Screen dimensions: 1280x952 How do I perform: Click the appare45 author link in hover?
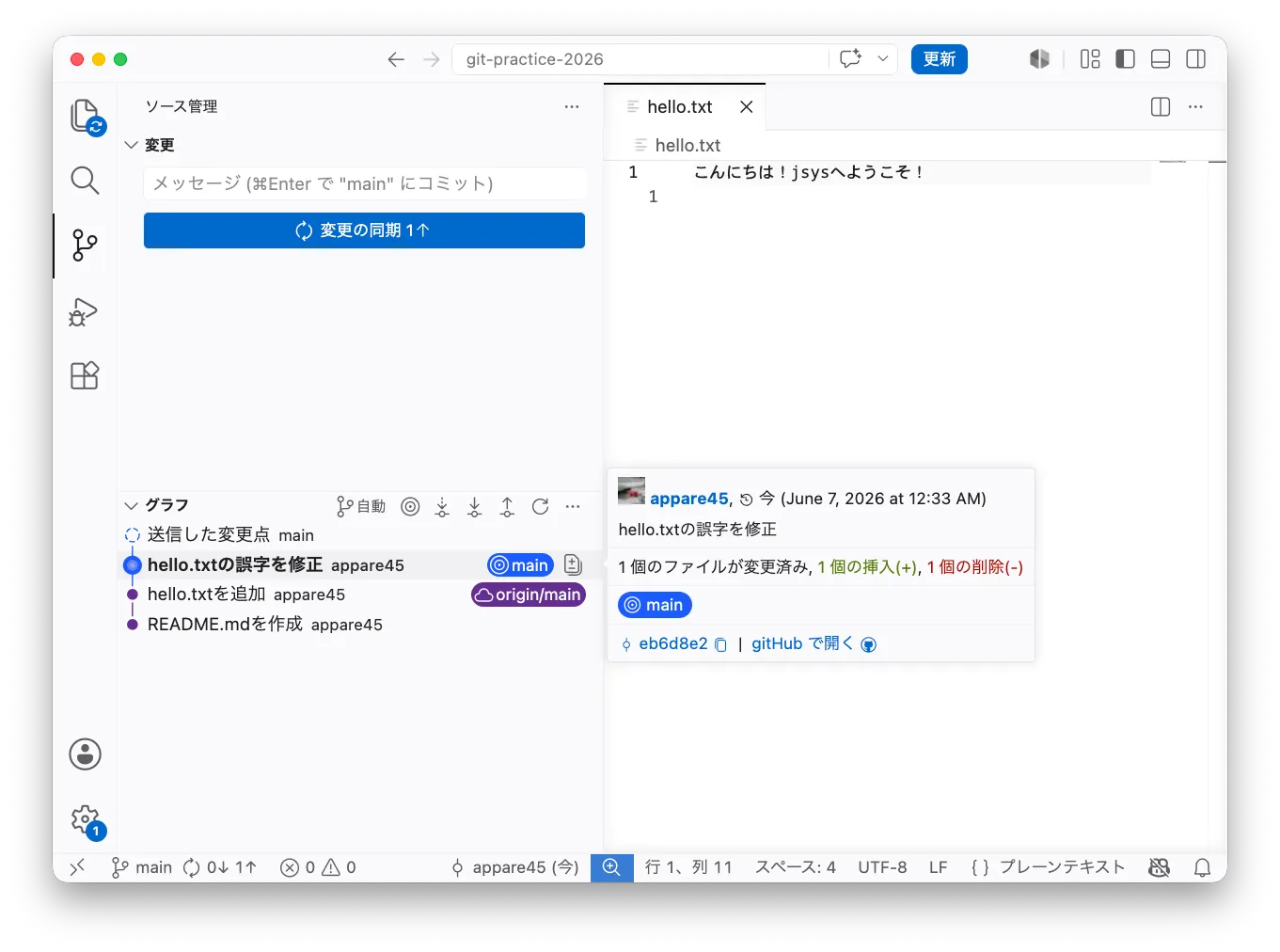pos(689,499)
